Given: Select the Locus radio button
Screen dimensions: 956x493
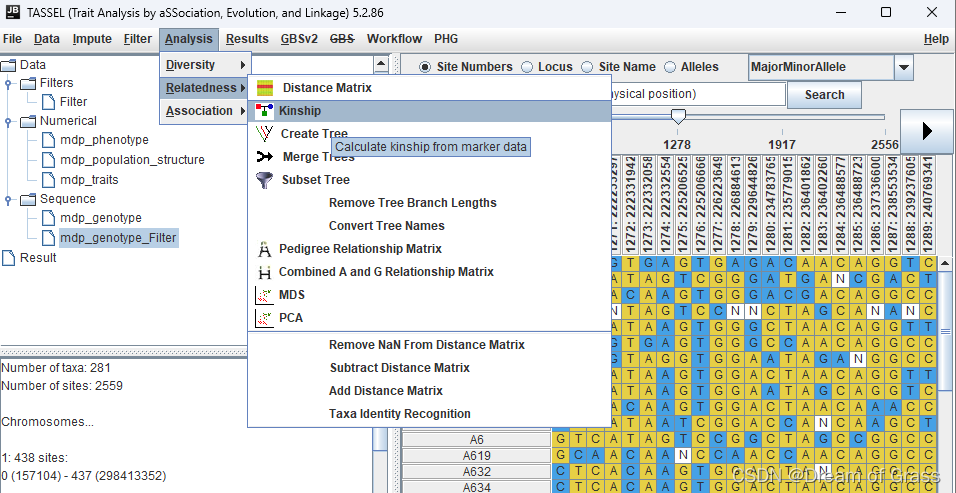Looking at the screenshot, I should point(527,67).
